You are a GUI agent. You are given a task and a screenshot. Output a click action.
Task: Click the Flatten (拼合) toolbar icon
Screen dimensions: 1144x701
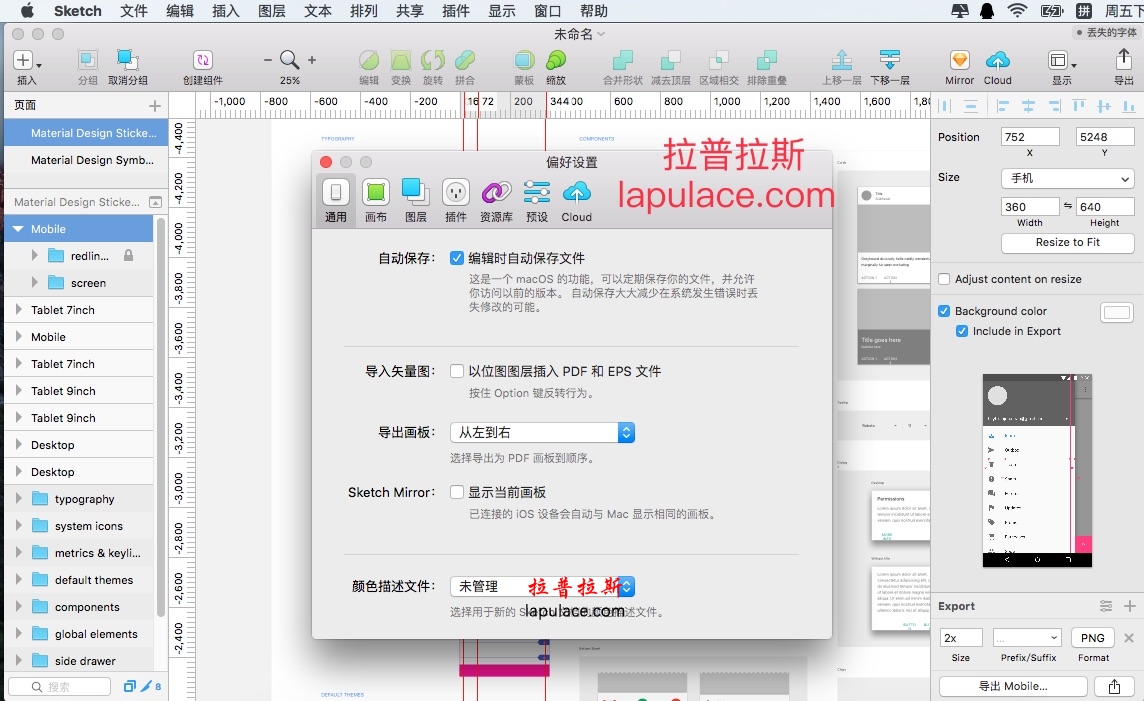point(465,60)
